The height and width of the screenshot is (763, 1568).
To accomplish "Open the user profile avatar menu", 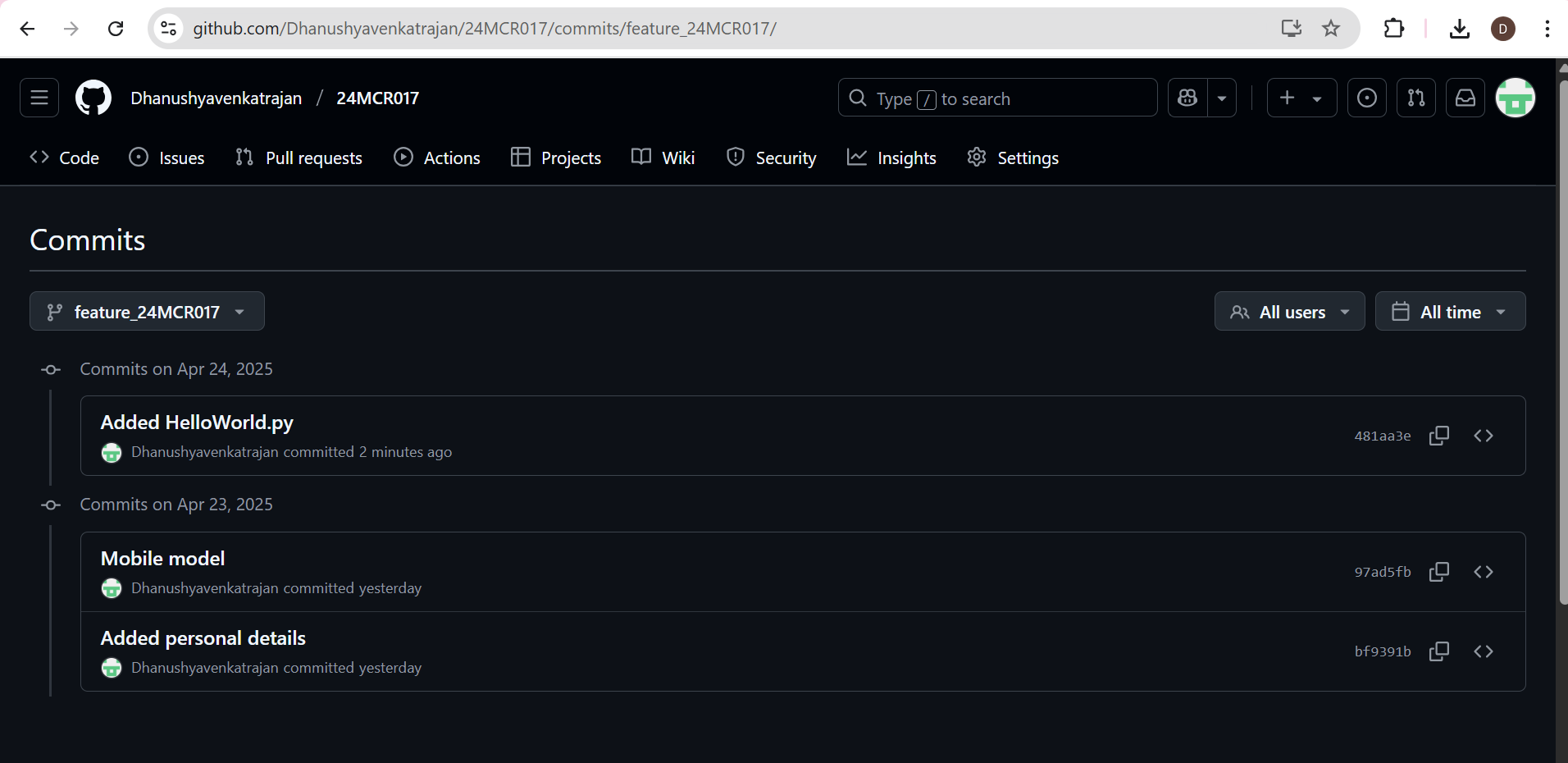I will pyautogui.click(x=1516, y=98).
